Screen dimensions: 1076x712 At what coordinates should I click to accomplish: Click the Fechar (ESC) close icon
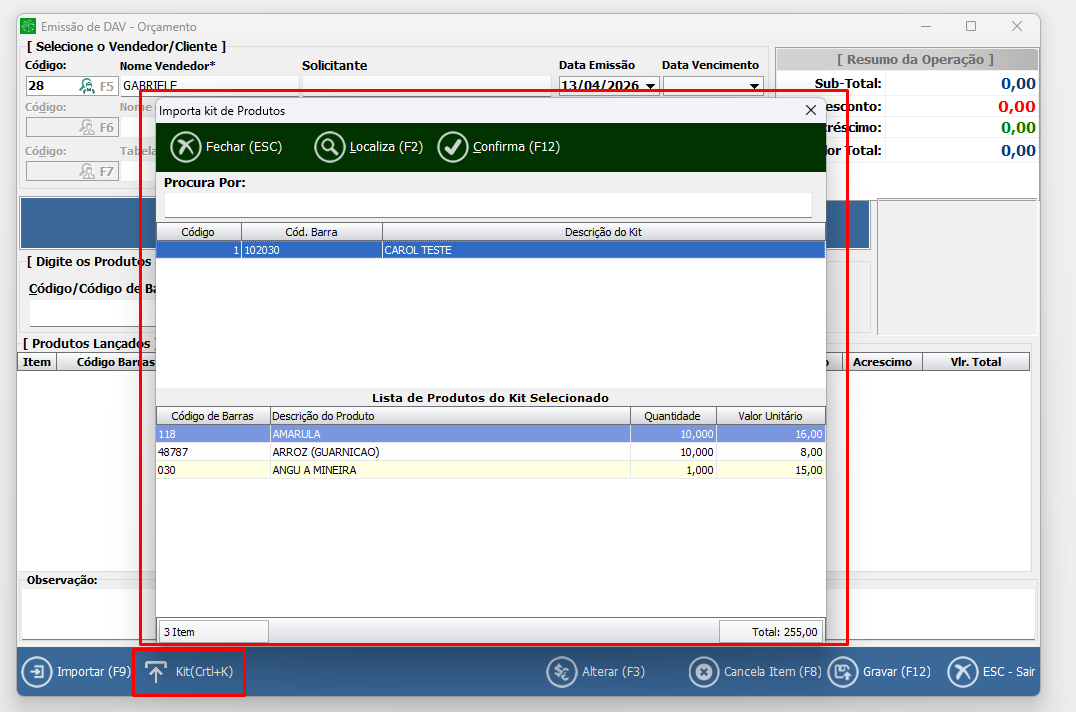(x=186, y=147)
